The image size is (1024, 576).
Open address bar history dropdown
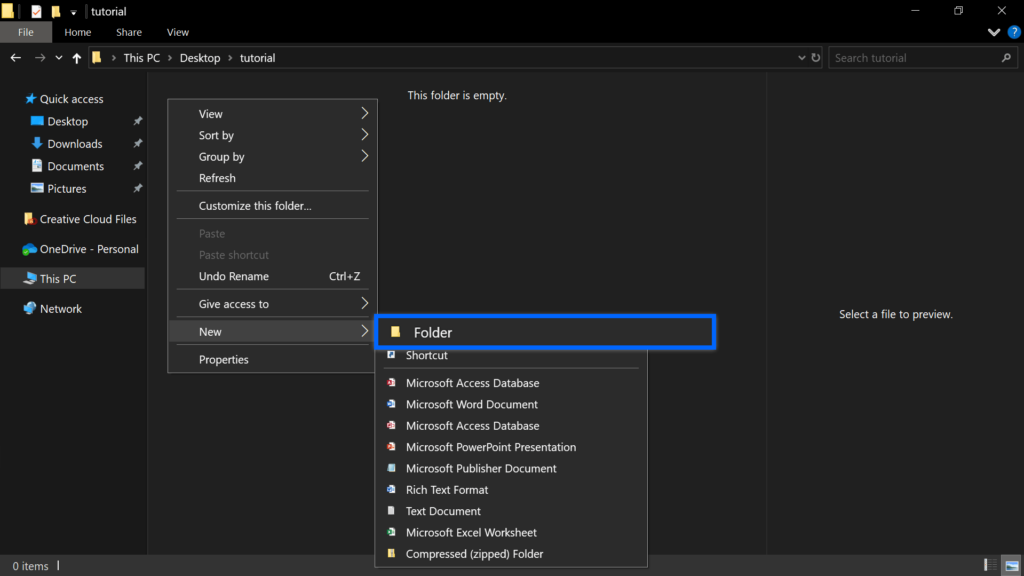pyautogui.click(x=801, y=57)
